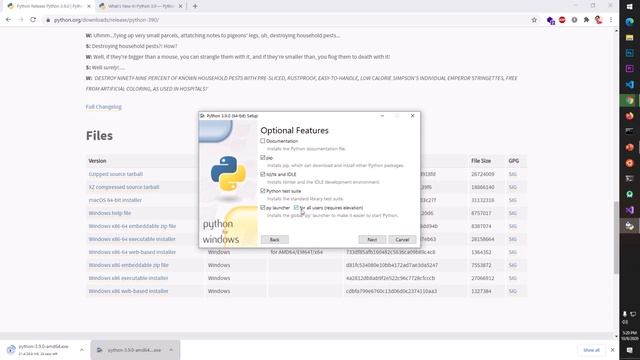The height and width of the screenshot is (360, 640).
Task: Open the notification center icon
Action: tap(629, 350)
